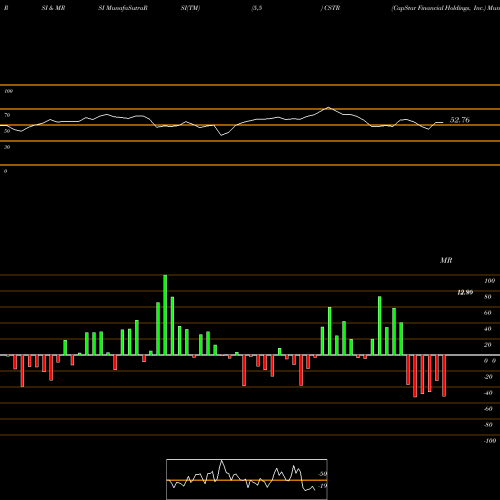
Task: Click the RSI axis label 50
Action: click(7, 131)
